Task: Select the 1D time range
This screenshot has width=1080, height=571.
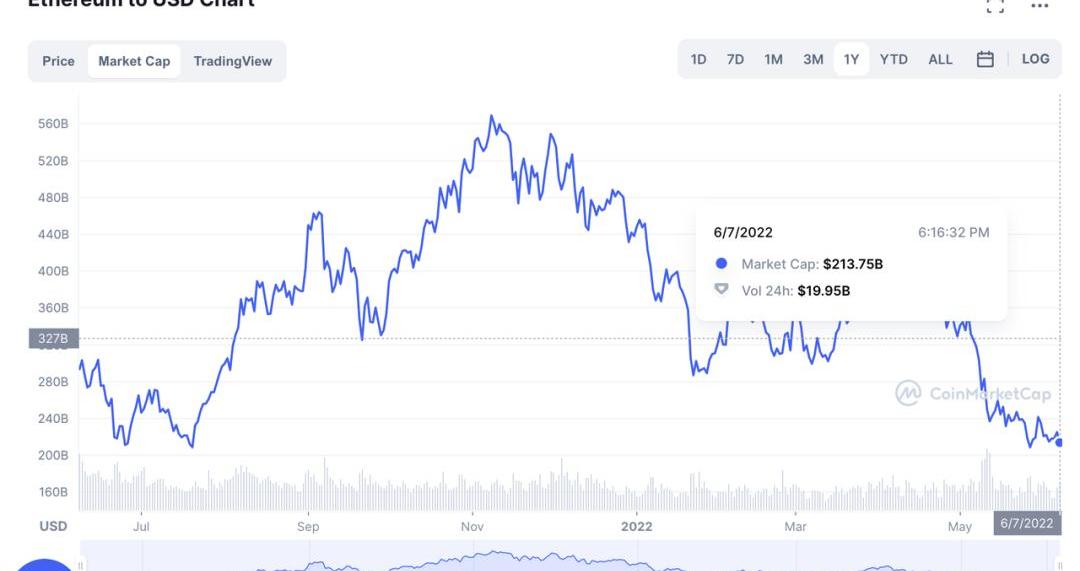Action: coord(698,59)
